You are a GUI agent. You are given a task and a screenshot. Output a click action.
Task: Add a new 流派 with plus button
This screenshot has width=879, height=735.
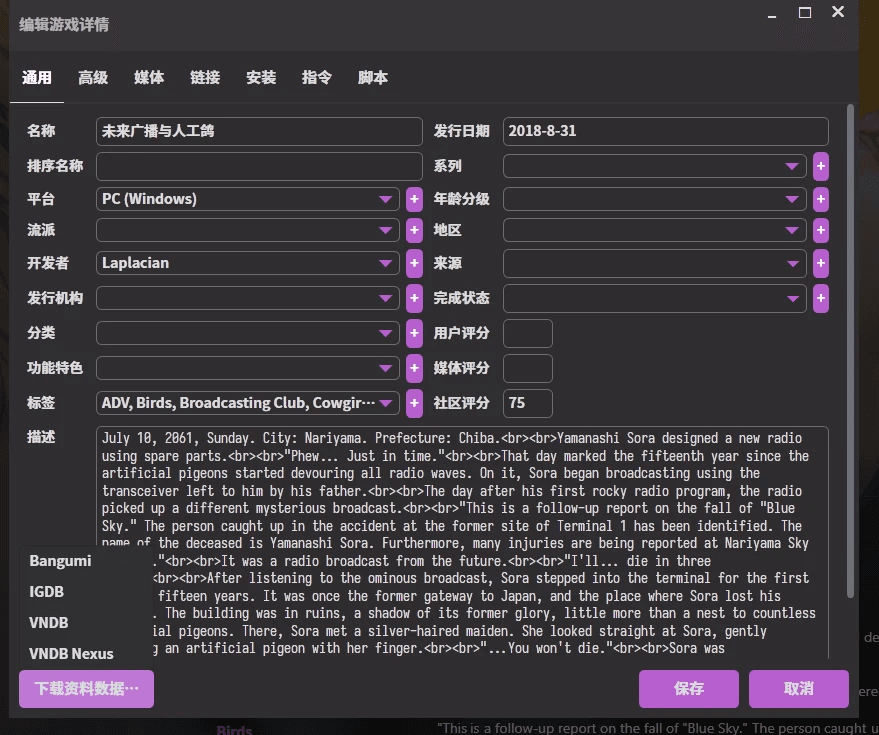pos(414,231)
